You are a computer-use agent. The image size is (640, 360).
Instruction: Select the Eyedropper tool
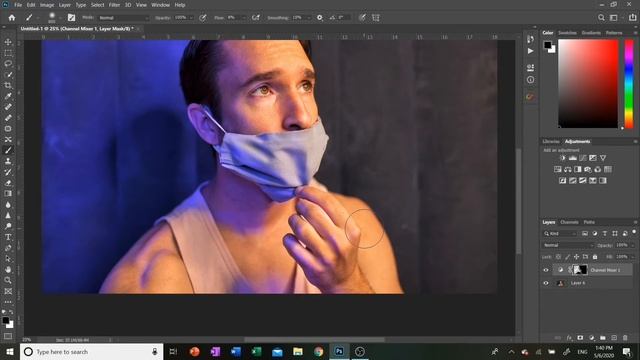point(8,96)
